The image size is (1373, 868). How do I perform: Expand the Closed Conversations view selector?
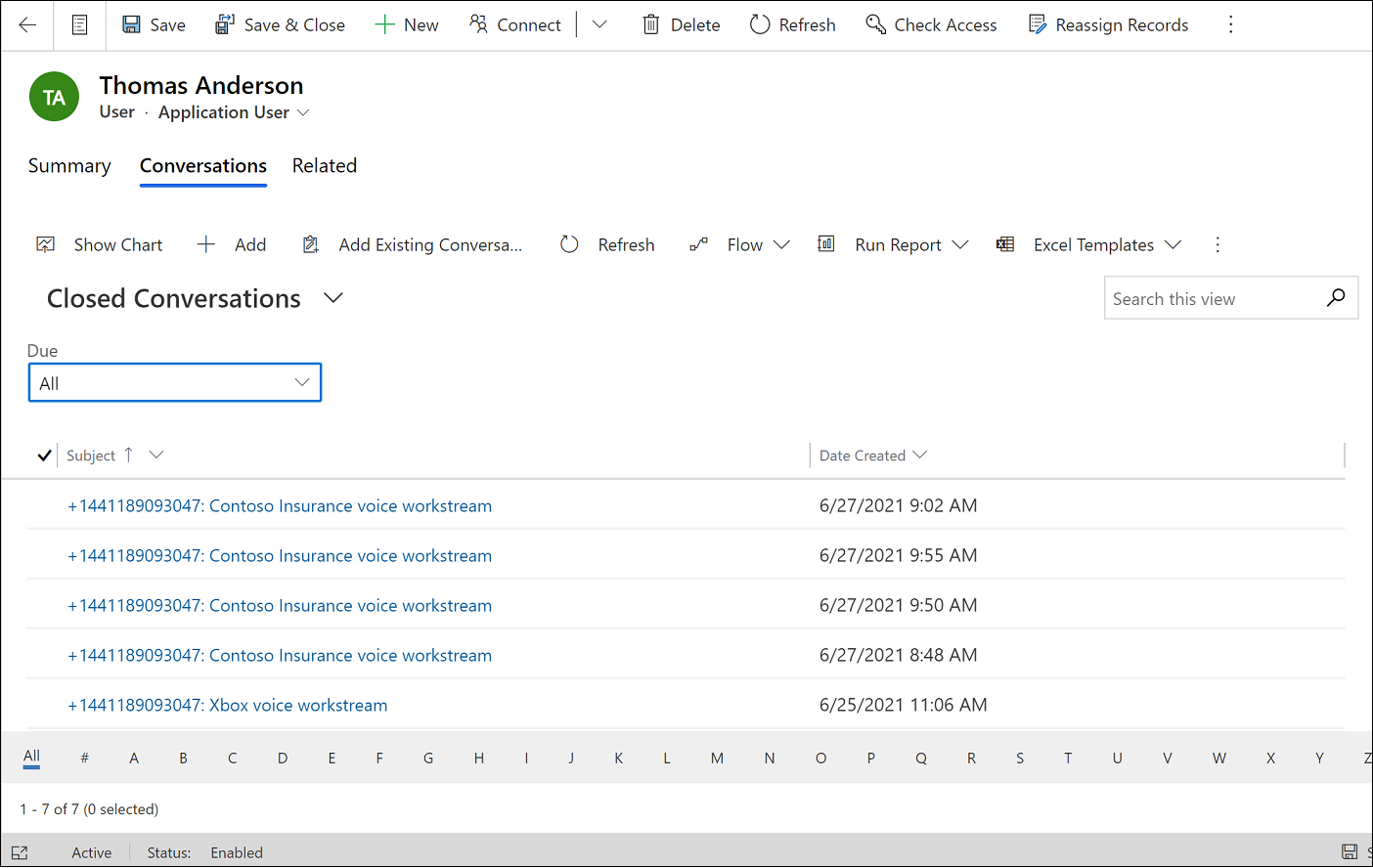(332, 298)
